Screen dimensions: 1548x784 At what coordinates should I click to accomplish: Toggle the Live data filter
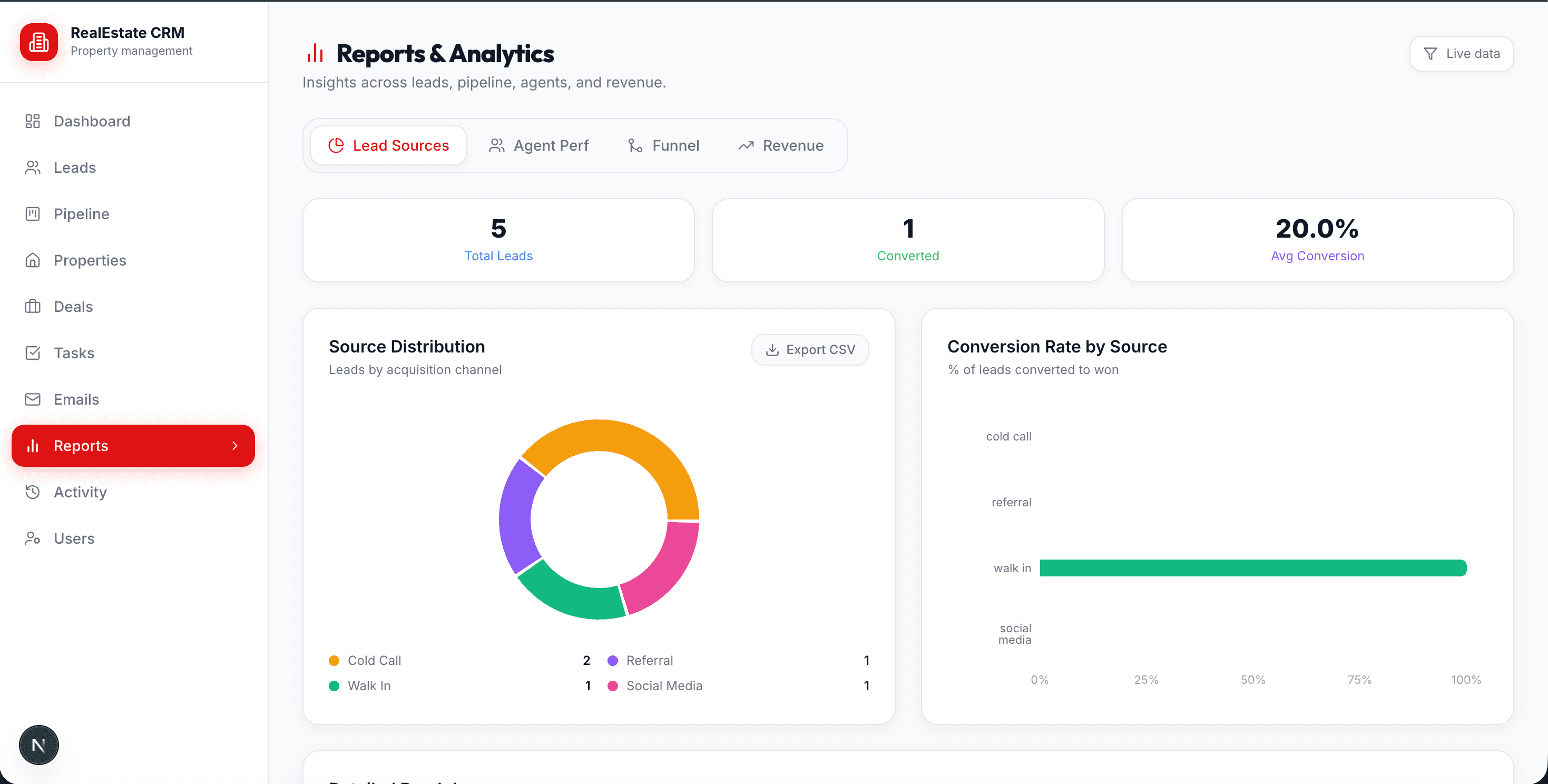[1462, 53]
